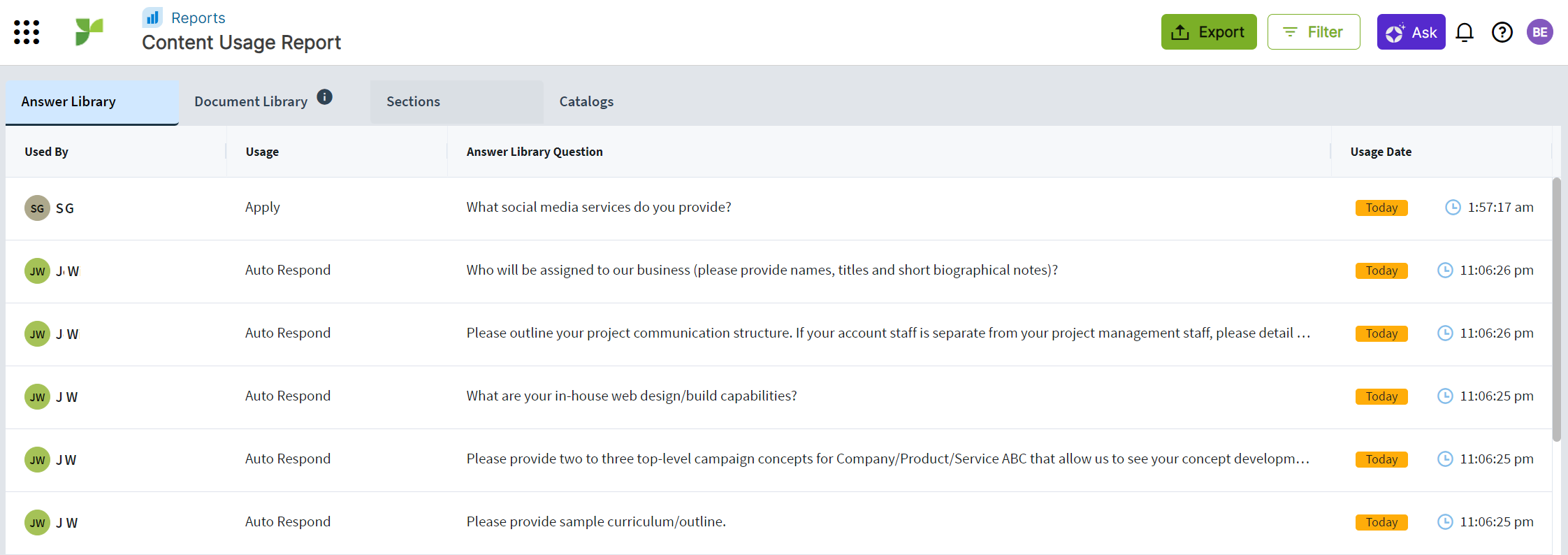Image resolution: width=1568 pixels, height=555 pixels.
Task: Click the SG user avatar
Action: pyautogui.click(x=37, y=208)
